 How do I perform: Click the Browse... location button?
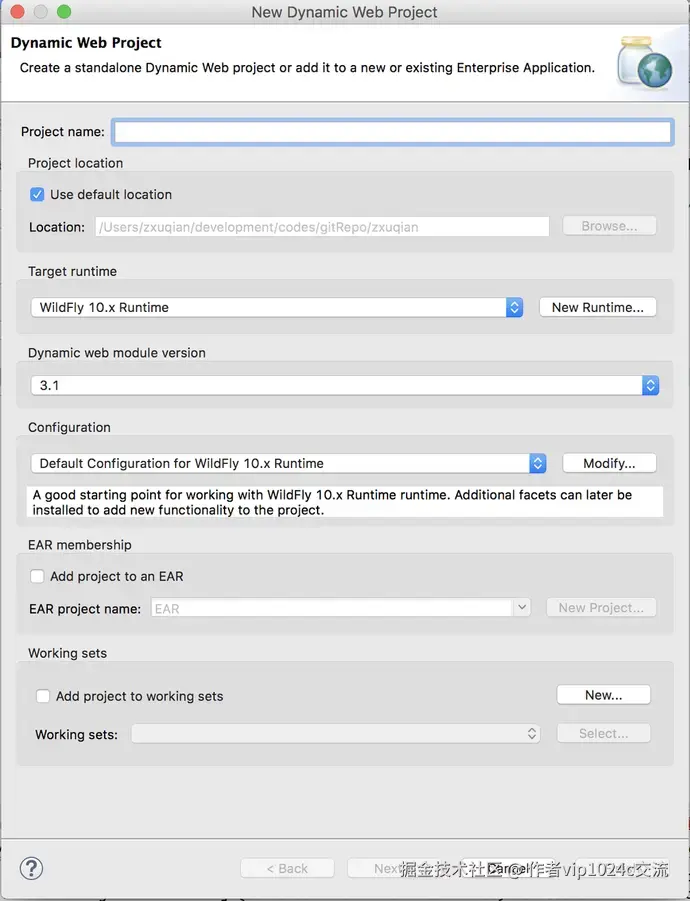[x=608, y=226]
